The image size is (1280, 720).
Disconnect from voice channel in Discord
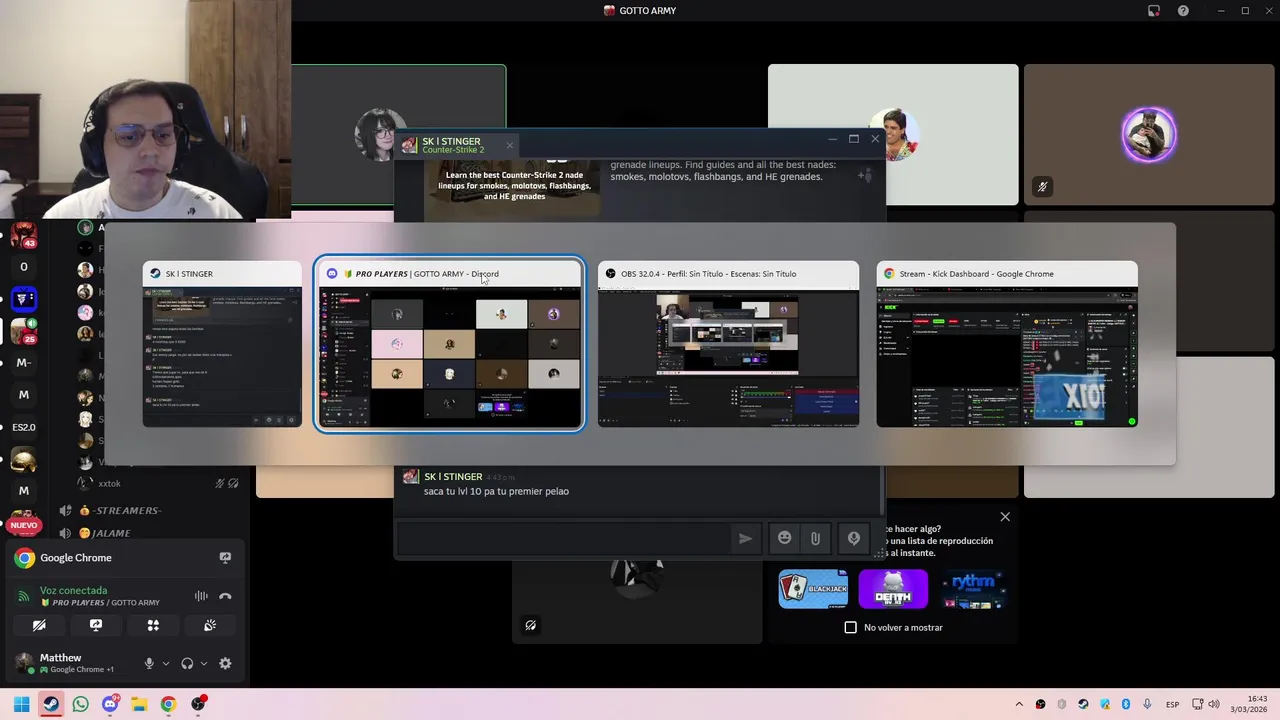click(225, 596)
